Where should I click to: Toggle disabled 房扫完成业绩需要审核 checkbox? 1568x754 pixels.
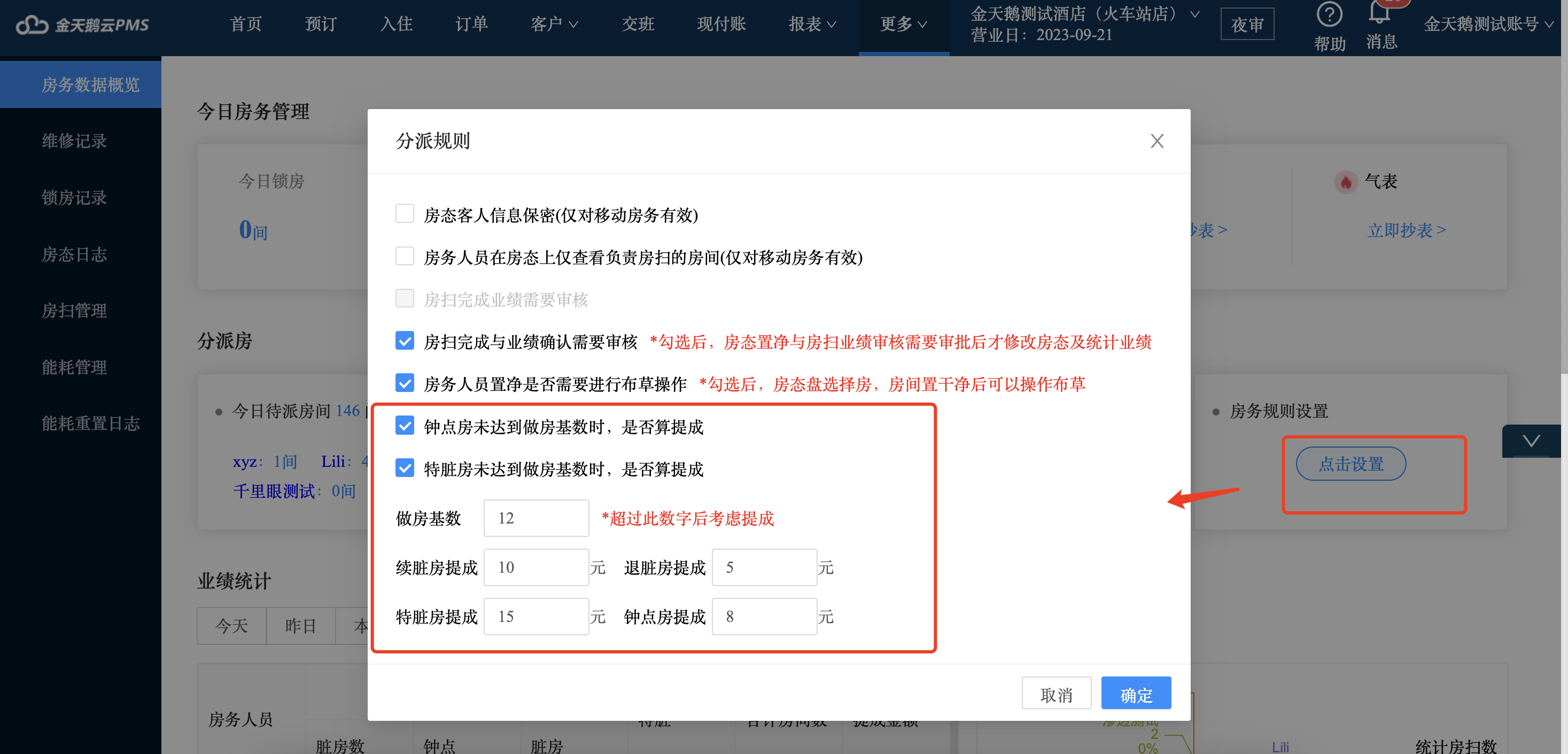pos(405,298)
